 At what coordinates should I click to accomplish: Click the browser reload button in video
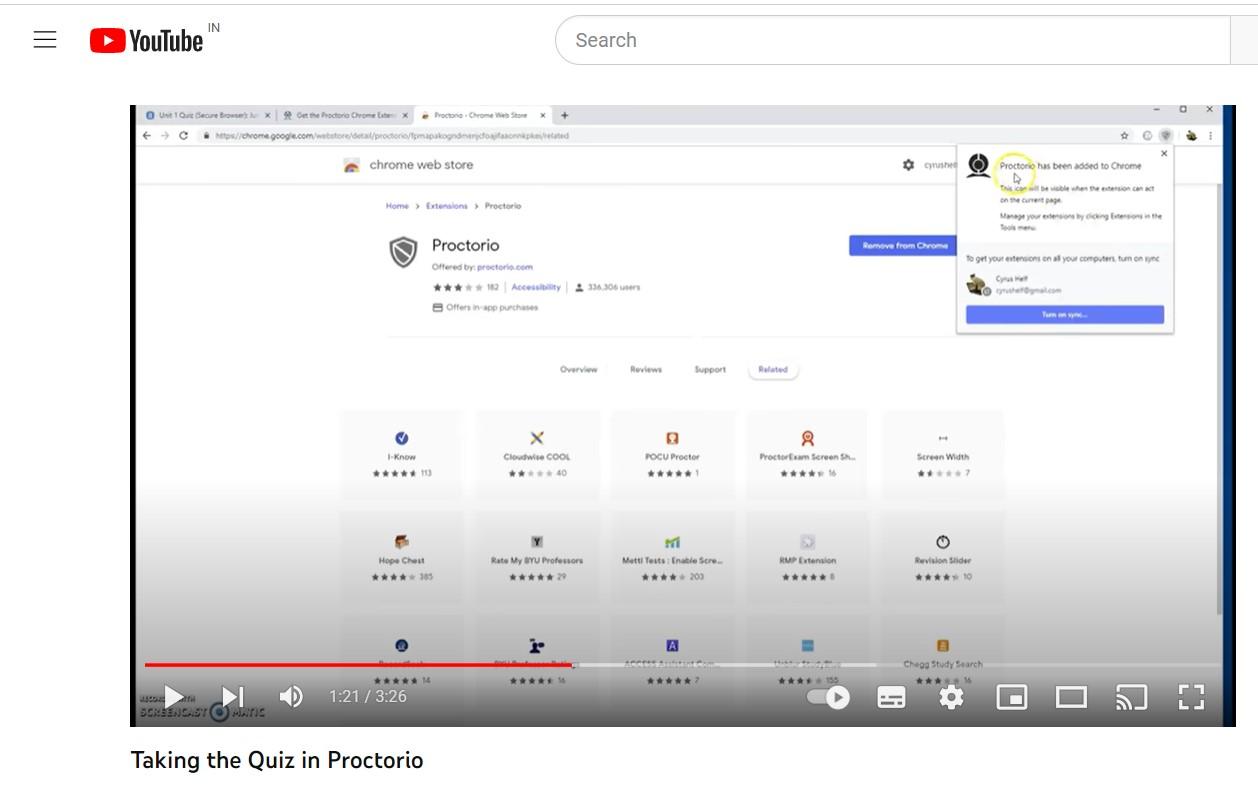click(x=183, y=135)
